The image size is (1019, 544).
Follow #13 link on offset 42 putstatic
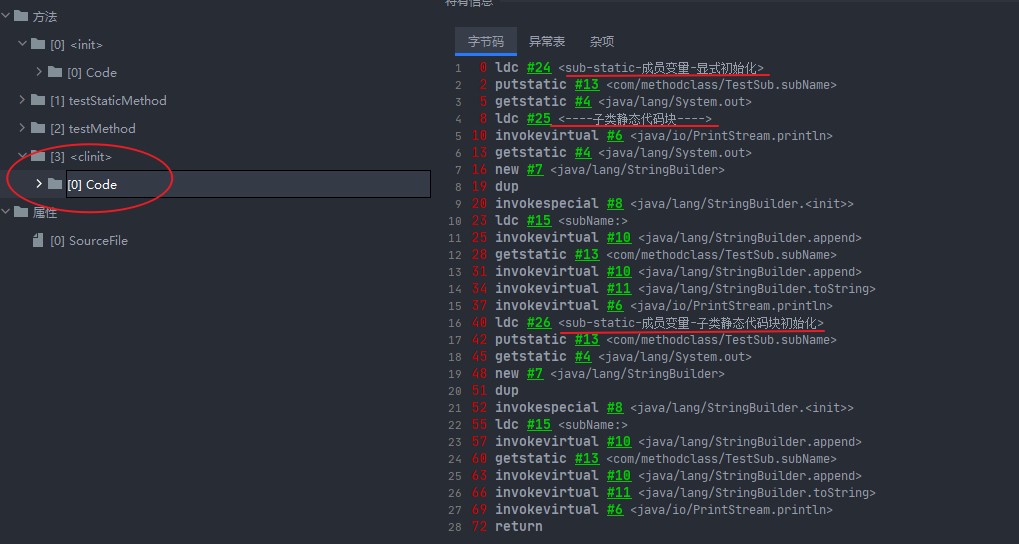(587, 339)
